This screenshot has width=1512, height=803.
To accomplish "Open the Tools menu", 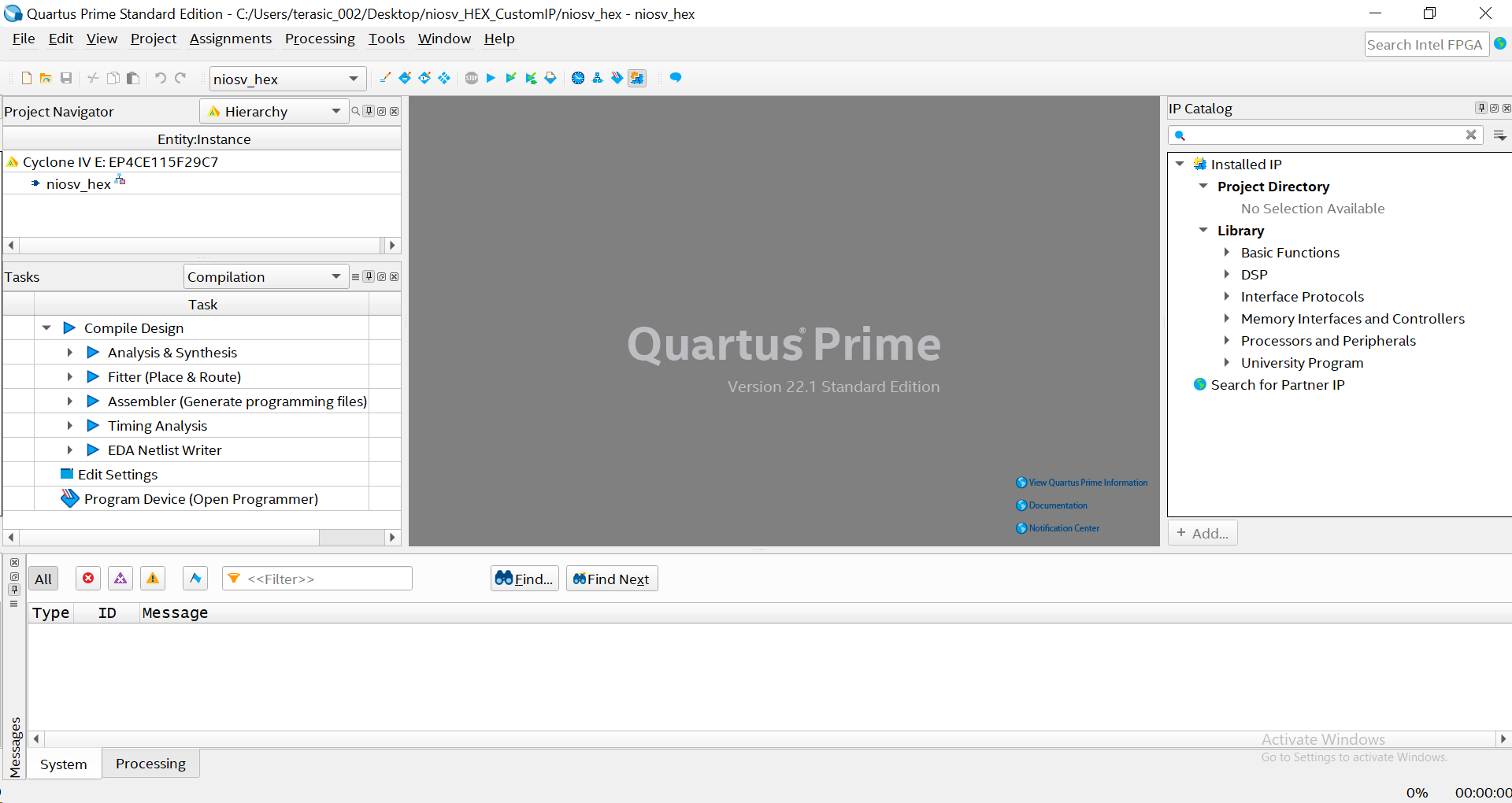I will pos(387,39).
